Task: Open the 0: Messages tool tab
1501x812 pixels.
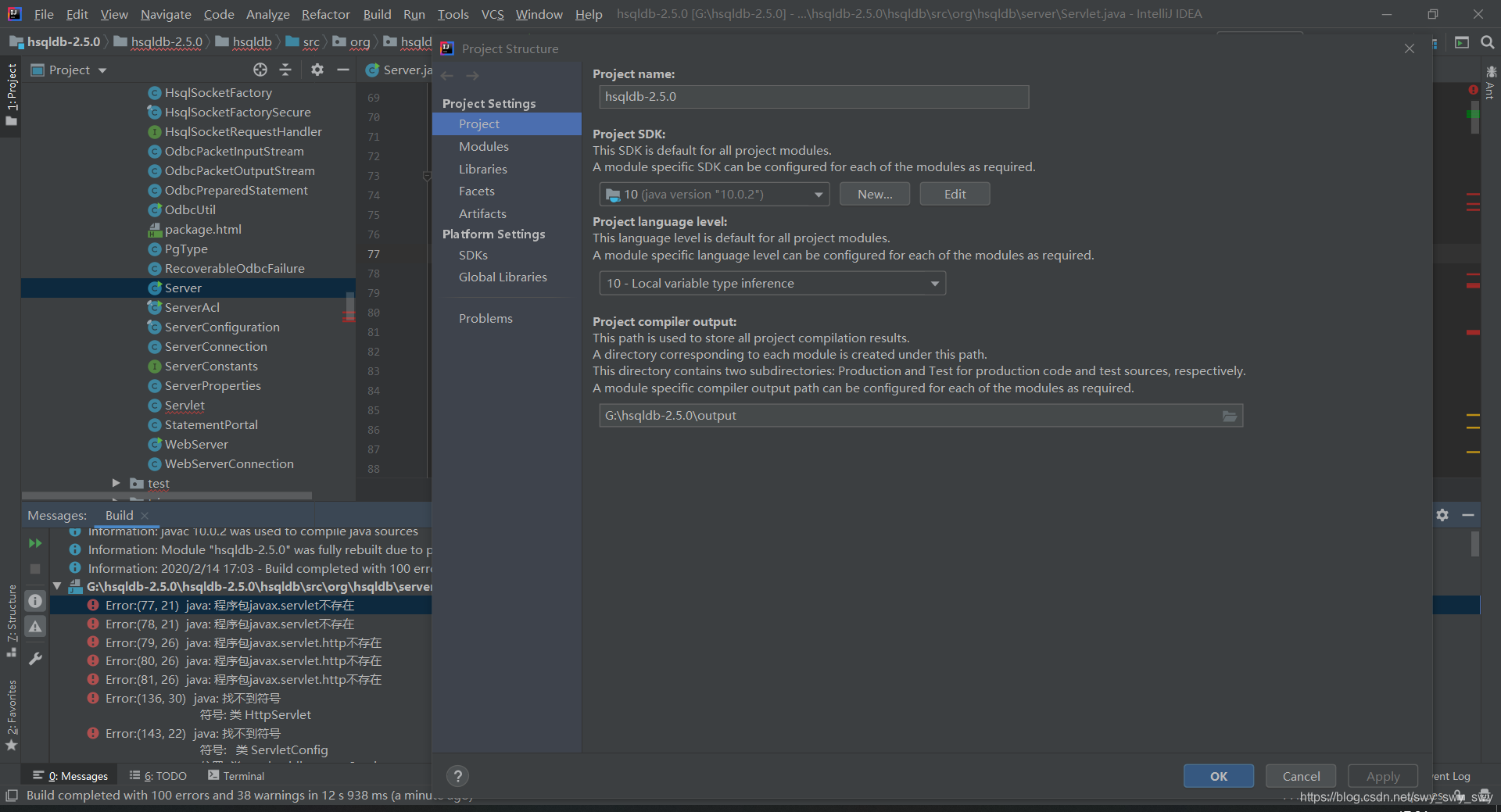Action: click(x=70, y=776)
